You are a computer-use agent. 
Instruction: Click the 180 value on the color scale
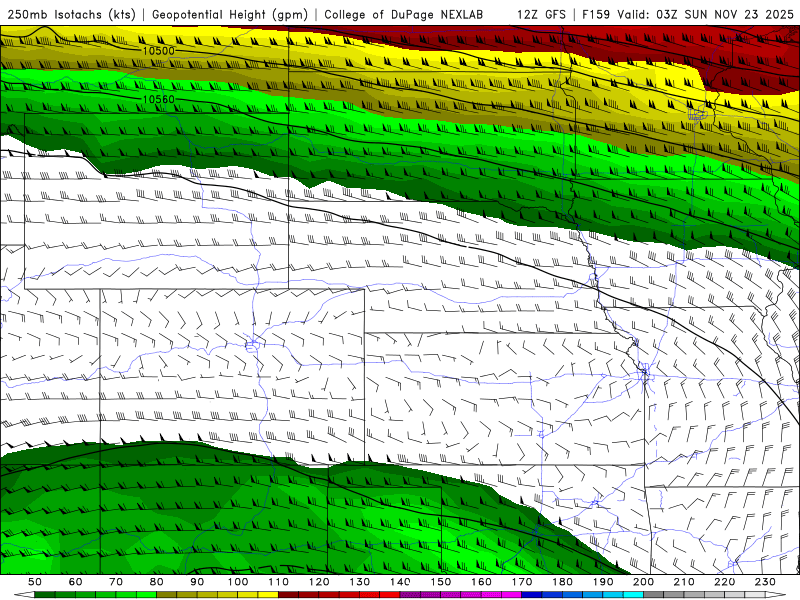click(x=562, y=582)
